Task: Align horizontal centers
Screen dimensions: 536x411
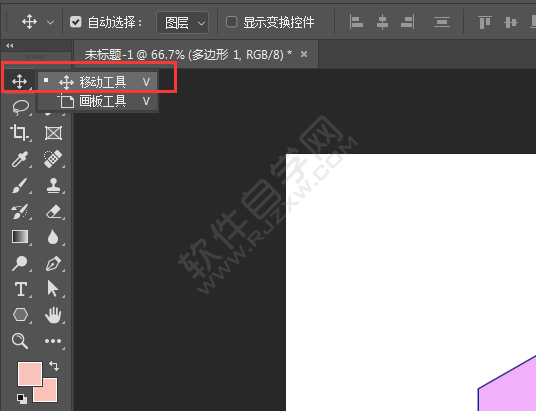Action: (382, 22)
